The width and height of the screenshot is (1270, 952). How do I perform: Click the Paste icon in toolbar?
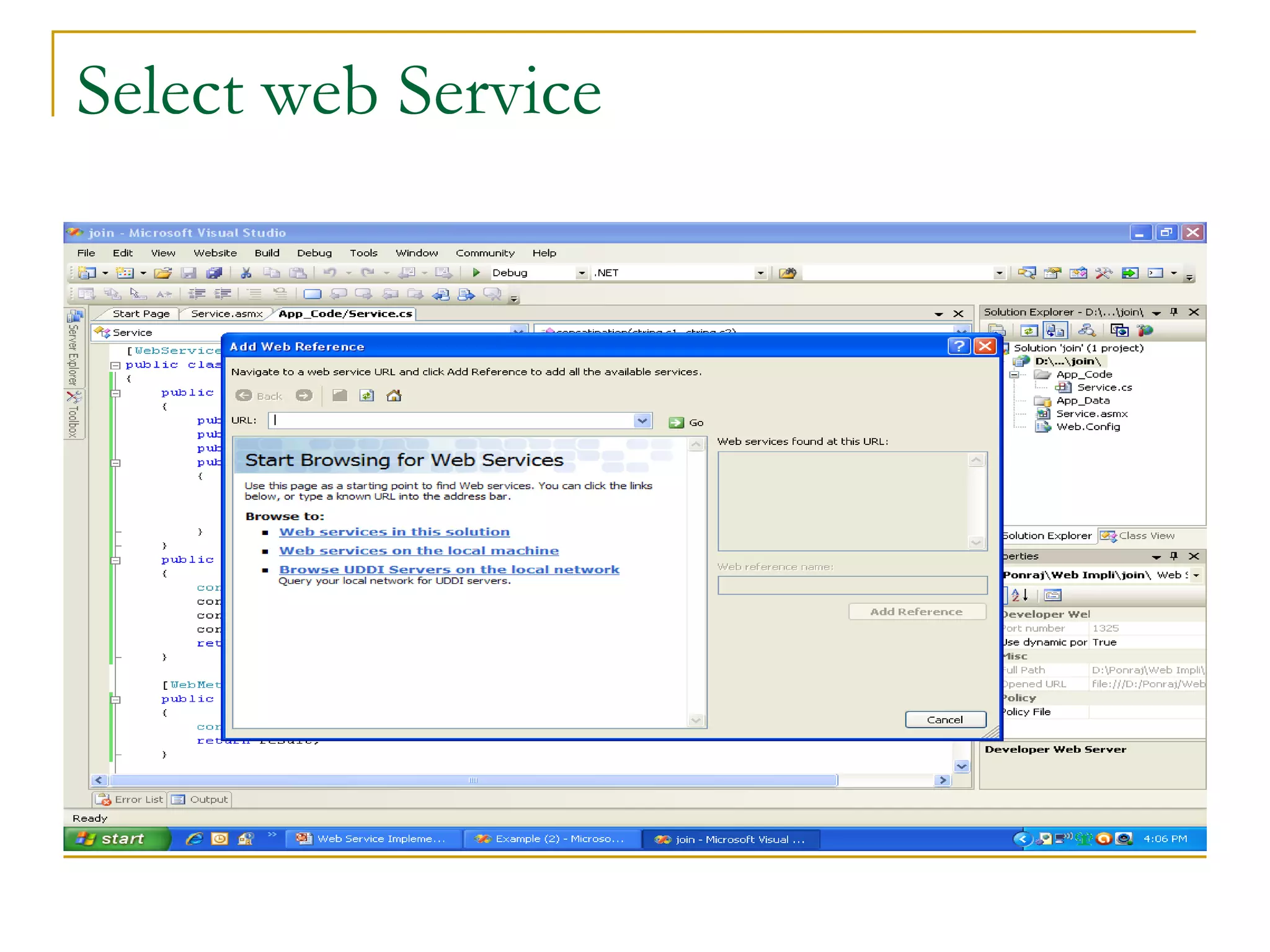298,273
